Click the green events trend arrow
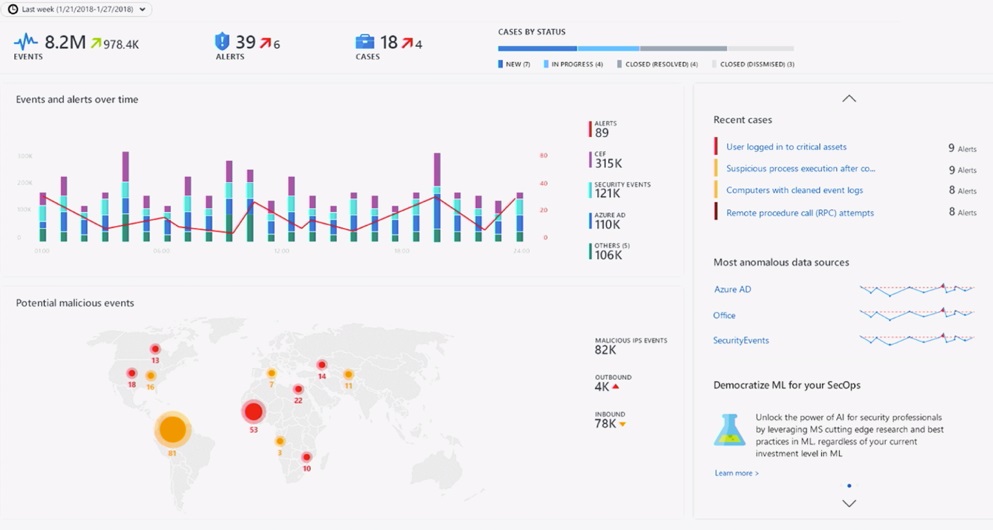 (x=96, y=43)
